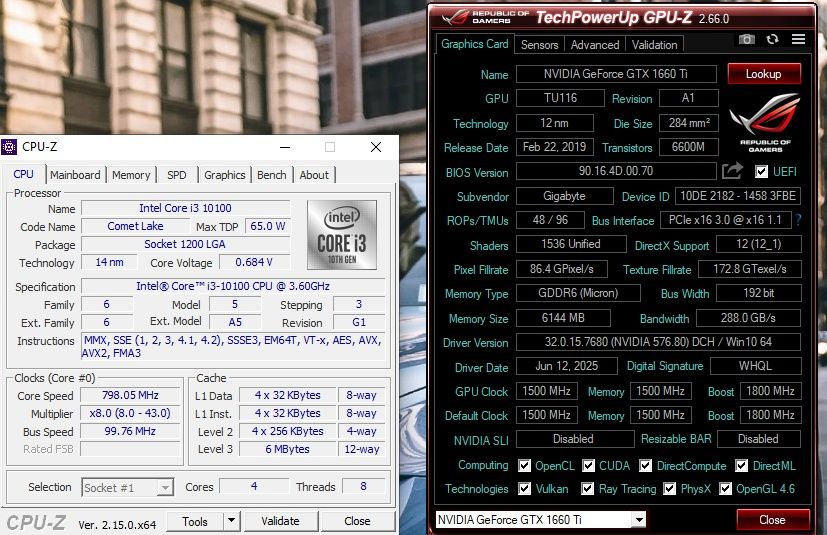Image resolution: width=827 pixels, height=535 pixels.
Task: Take a screenshot with GPU-Z camera icon
Action: [x=746, y=40]
